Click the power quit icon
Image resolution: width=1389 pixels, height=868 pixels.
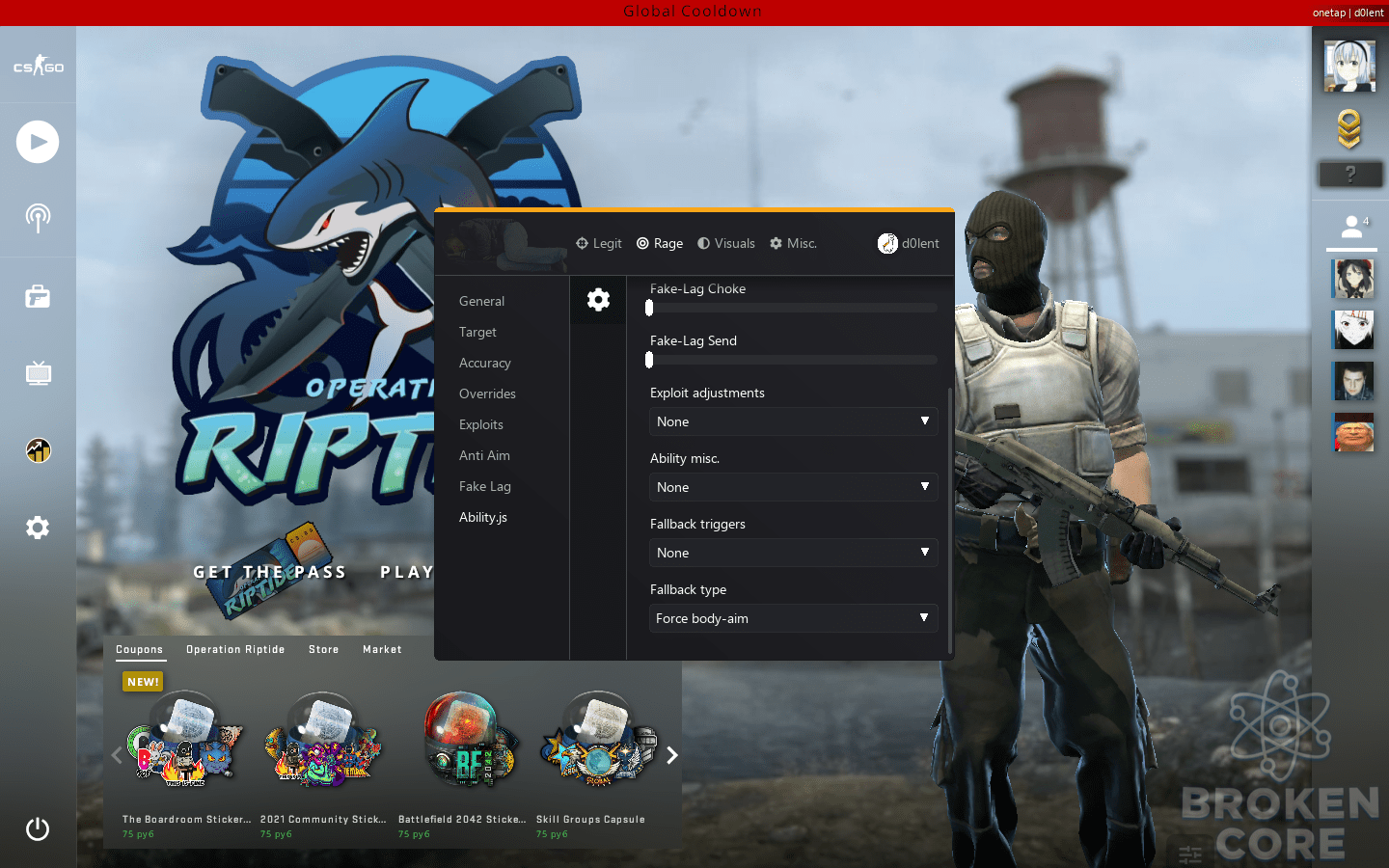38,829
